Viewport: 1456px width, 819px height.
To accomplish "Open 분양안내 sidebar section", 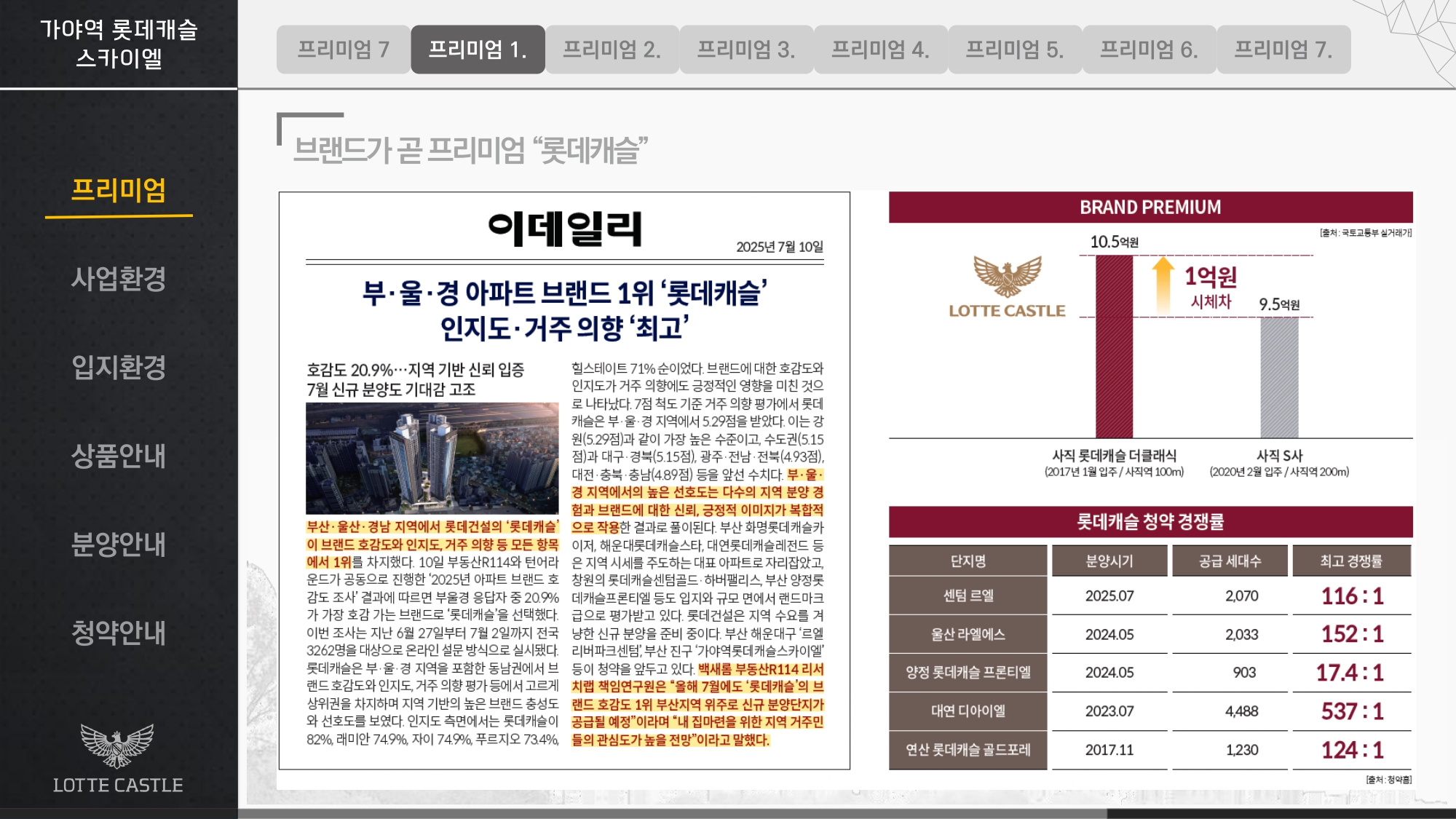I will 119,544.
